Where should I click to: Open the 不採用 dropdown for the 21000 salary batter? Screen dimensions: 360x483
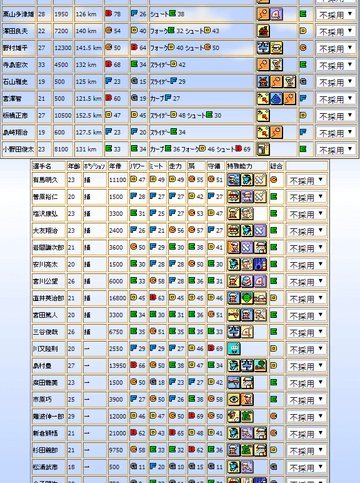coord(306,434)
